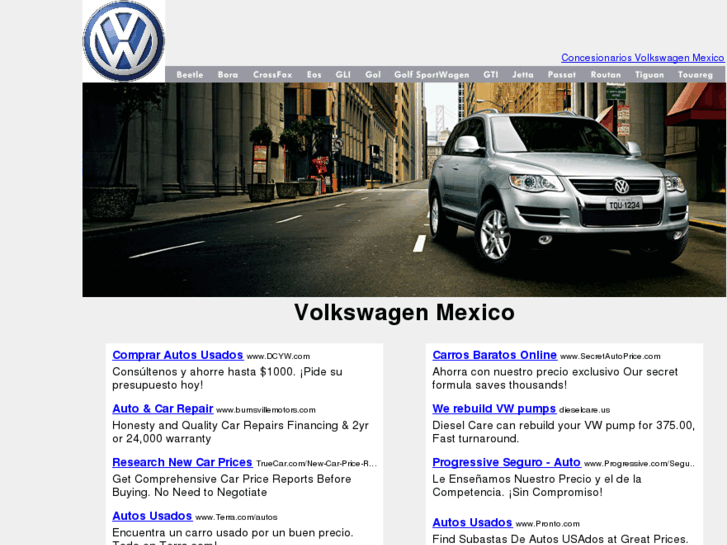
Task: Open the Gol model page
Action: (373, 75)
